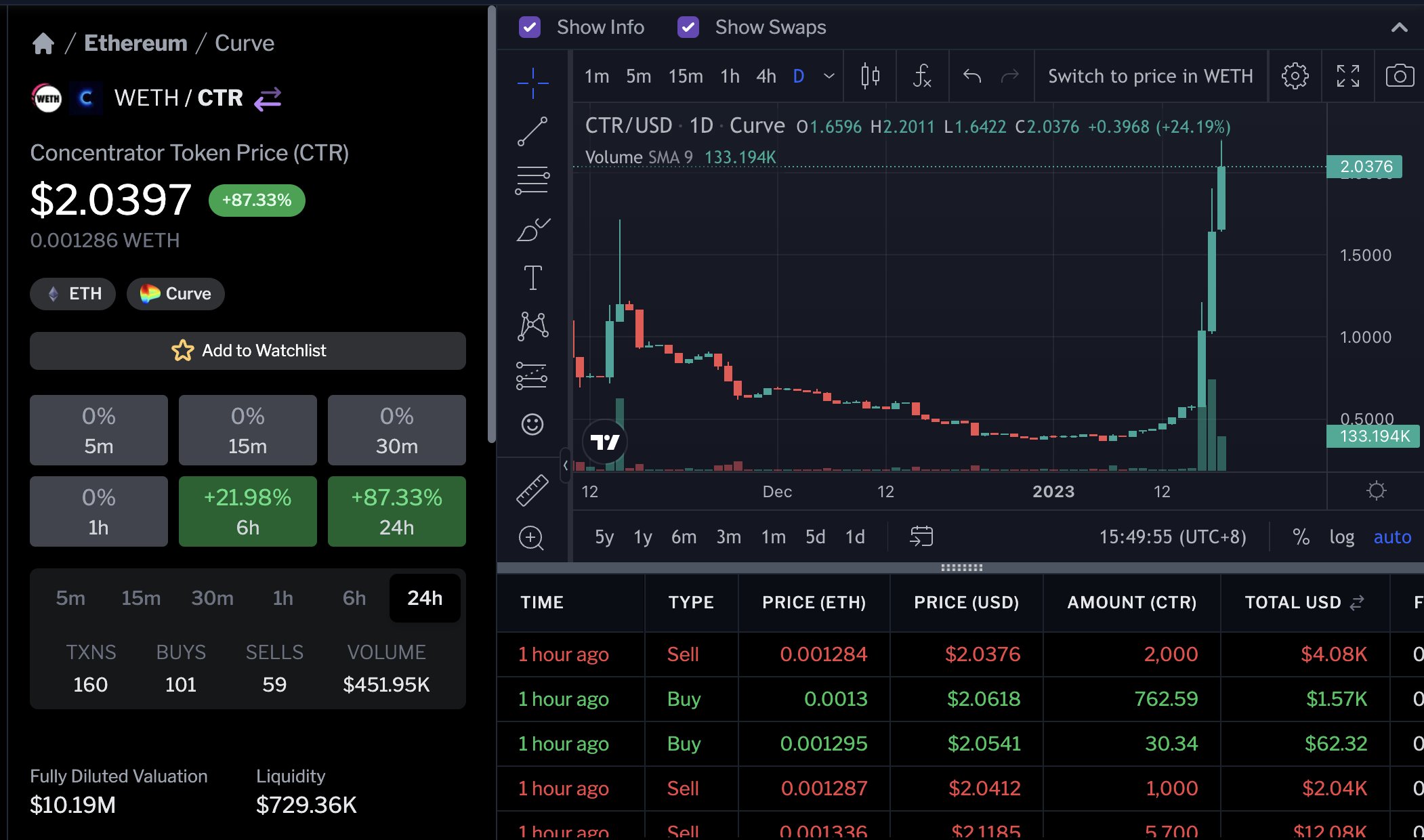Uncheck the Show Swaps checkbox
The image size is (1424, 840).
click(688, 27)
